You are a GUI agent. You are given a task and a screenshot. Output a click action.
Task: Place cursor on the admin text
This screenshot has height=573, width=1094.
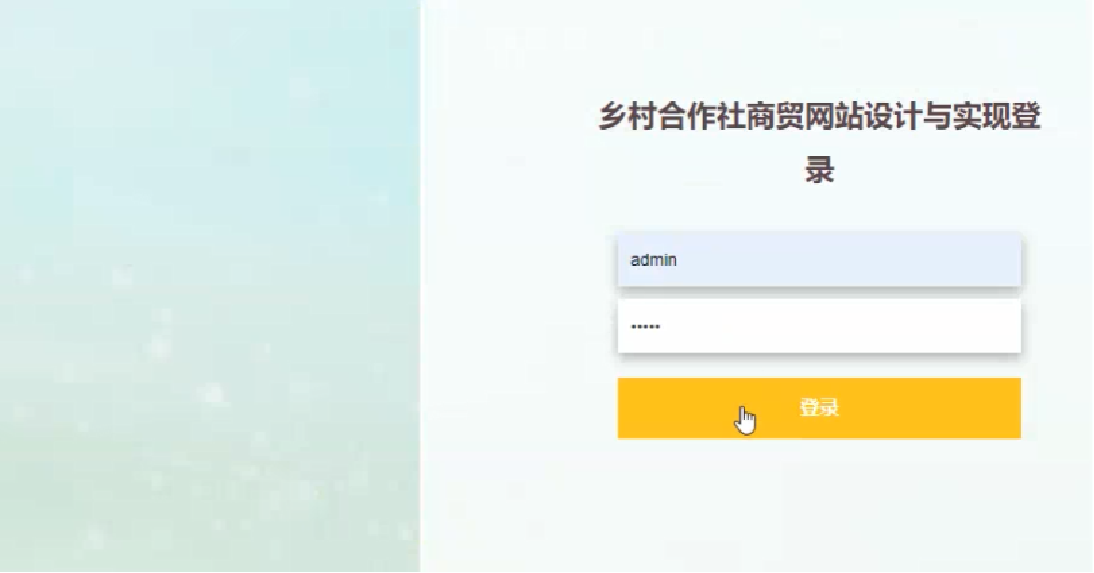point(654,260)
